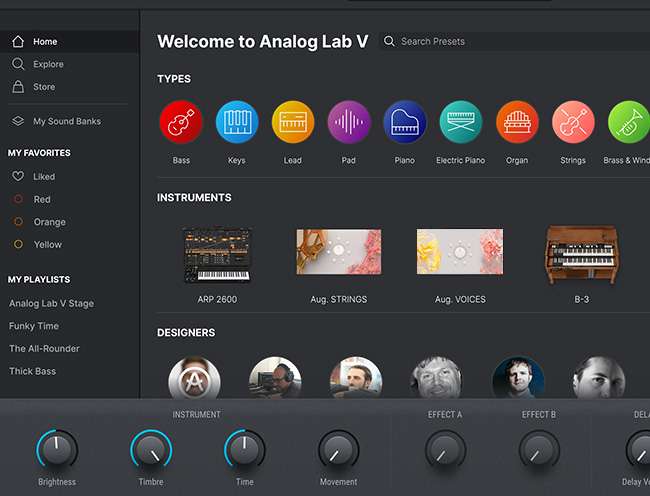Image resolution: width=650 pixels, height=496 pixels.
Task: Open the Orange favorites label
Action: coord(49,222)
